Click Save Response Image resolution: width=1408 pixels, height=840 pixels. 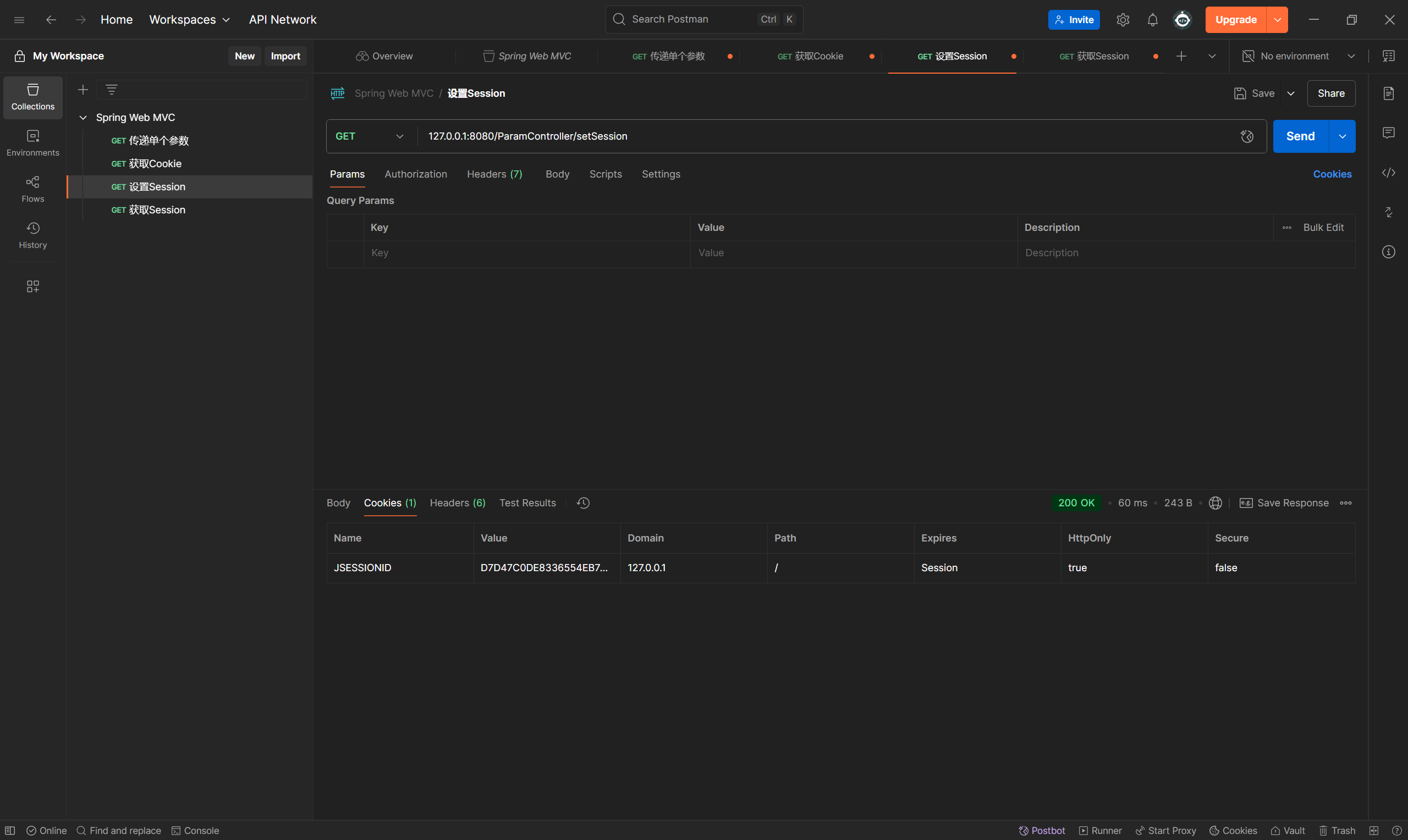(1284, 502)
